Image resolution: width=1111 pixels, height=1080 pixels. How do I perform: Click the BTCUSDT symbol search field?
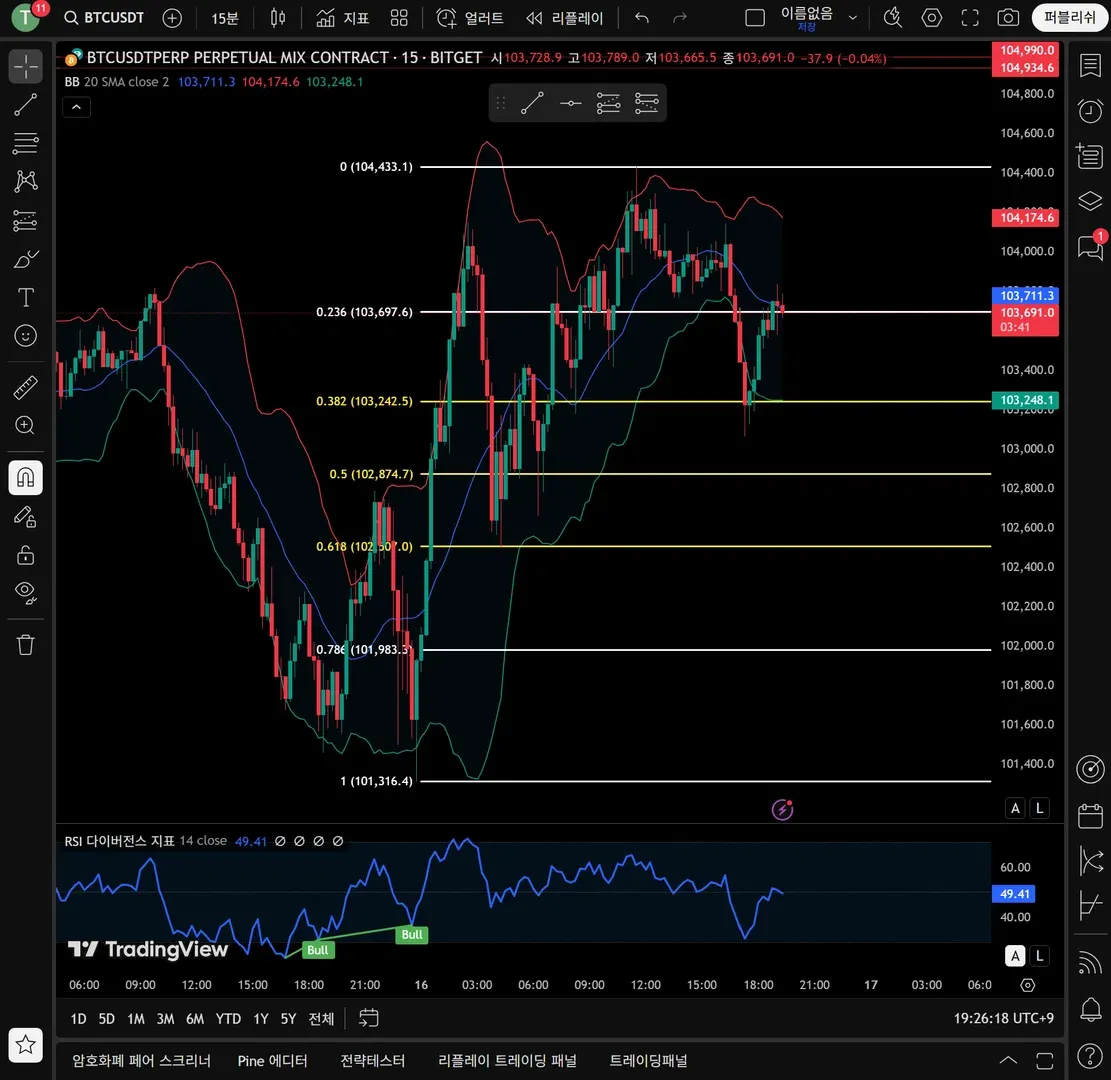point(105,18)
